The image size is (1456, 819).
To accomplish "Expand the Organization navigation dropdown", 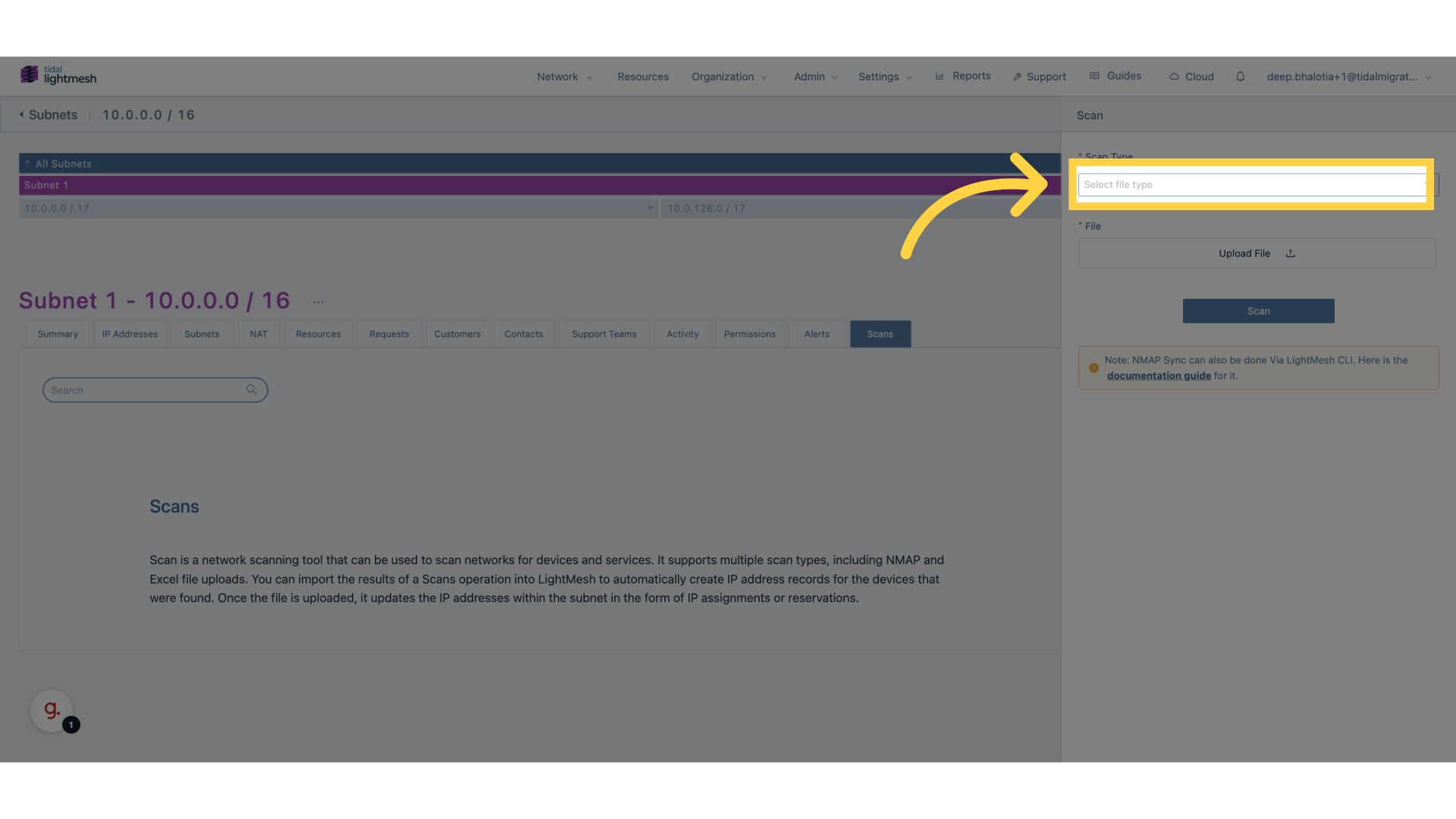I will [729, 76].
